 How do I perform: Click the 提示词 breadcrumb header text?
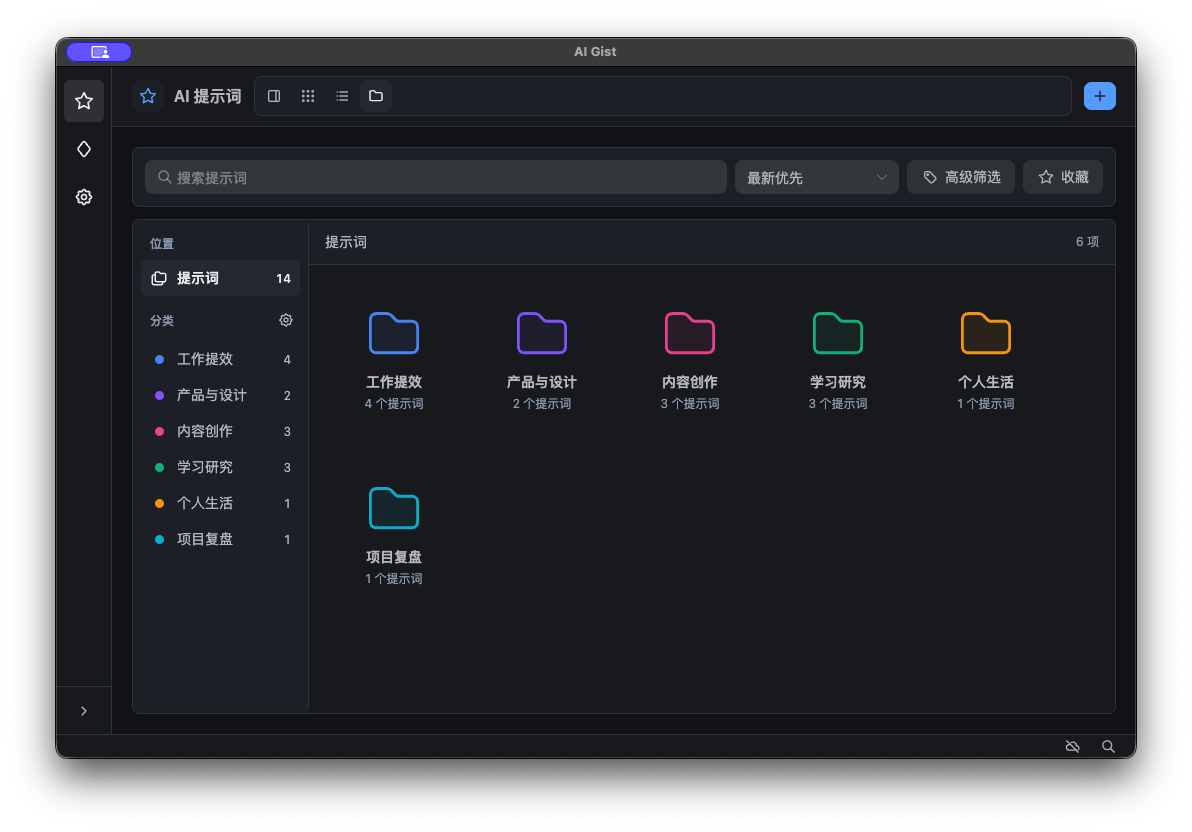[x=346, y=242]
